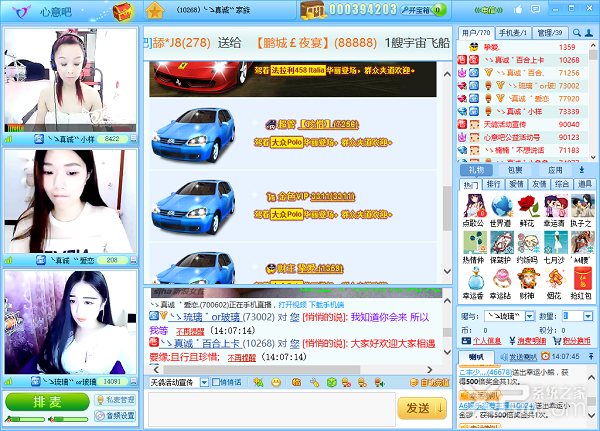Toggle speaker mute next to right volume bar
600x431 pixels.
point(51,419)
